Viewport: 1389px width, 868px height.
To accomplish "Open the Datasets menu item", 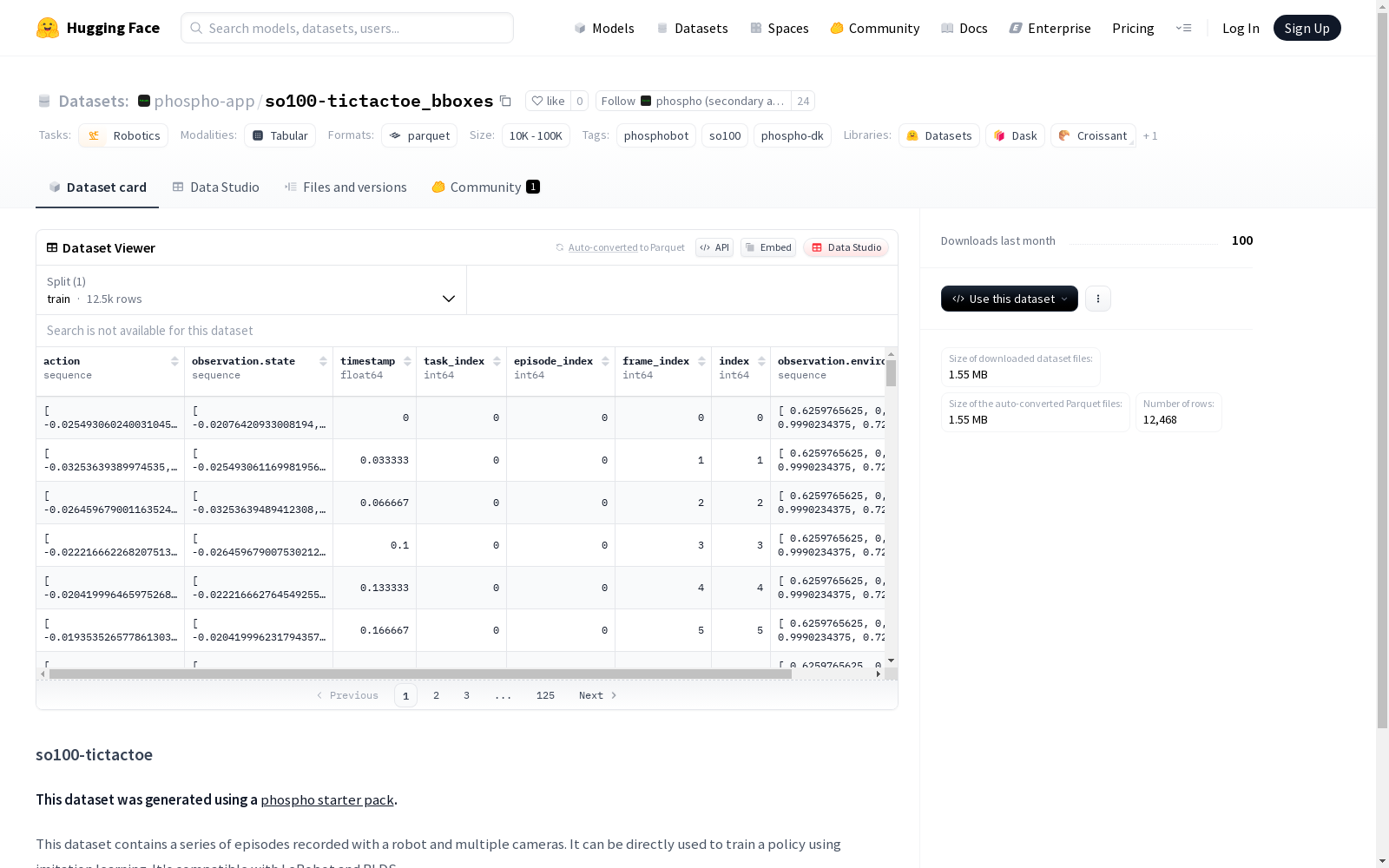I will pos(692,28).
